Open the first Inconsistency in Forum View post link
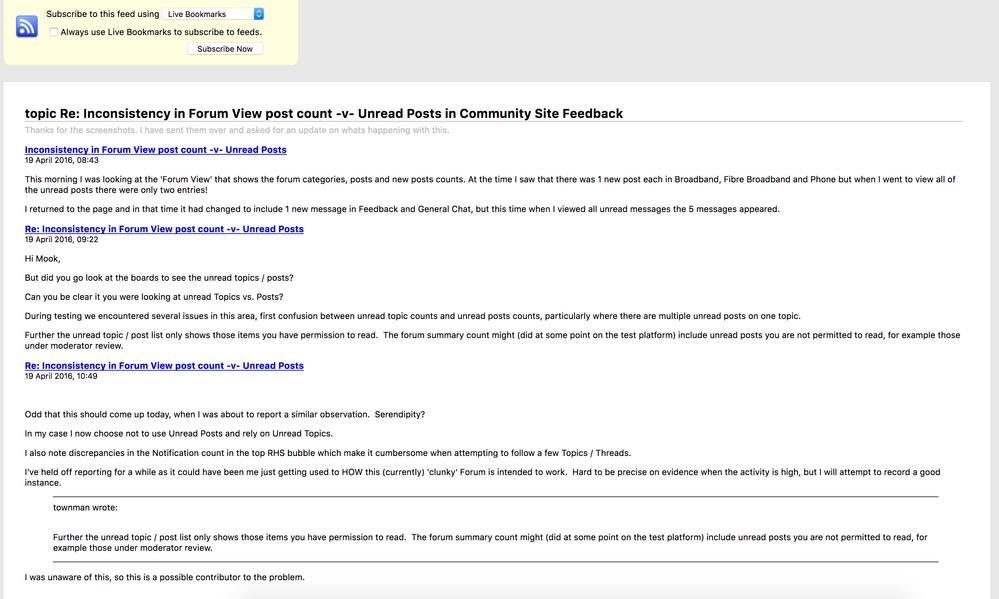 click(155, 150)
